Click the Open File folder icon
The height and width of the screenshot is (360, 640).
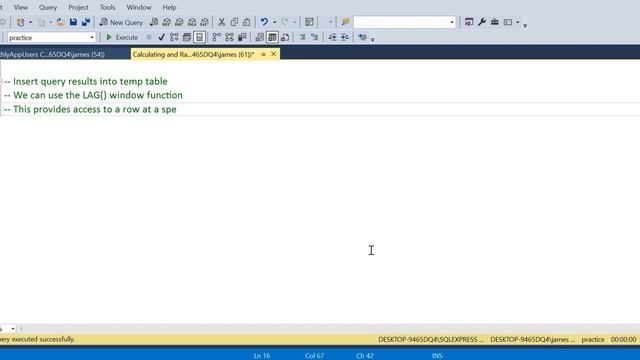pyautogui.click(x=60, y=22)
